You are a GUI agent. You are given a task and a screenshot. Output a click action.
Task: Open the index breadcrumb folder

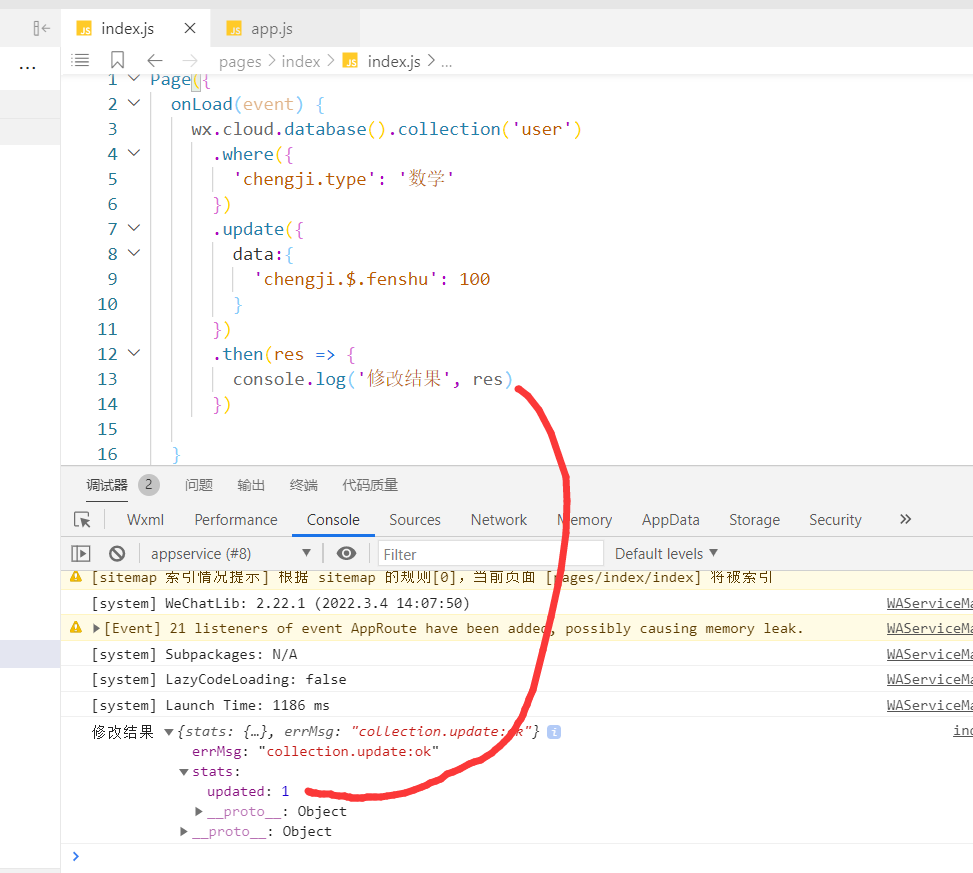301,61
